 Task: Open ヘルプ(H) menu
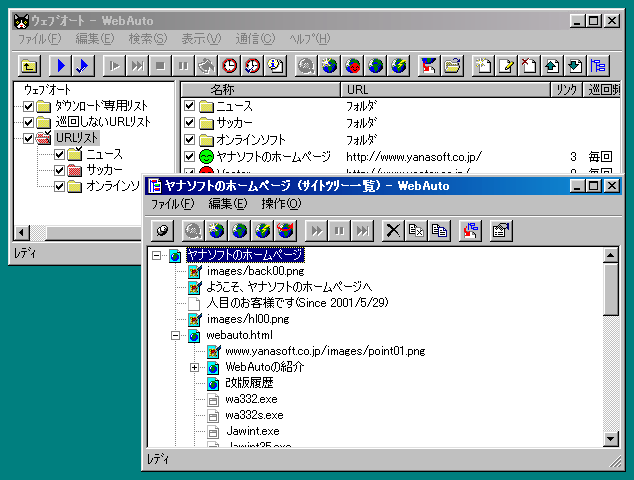[310, 39]
